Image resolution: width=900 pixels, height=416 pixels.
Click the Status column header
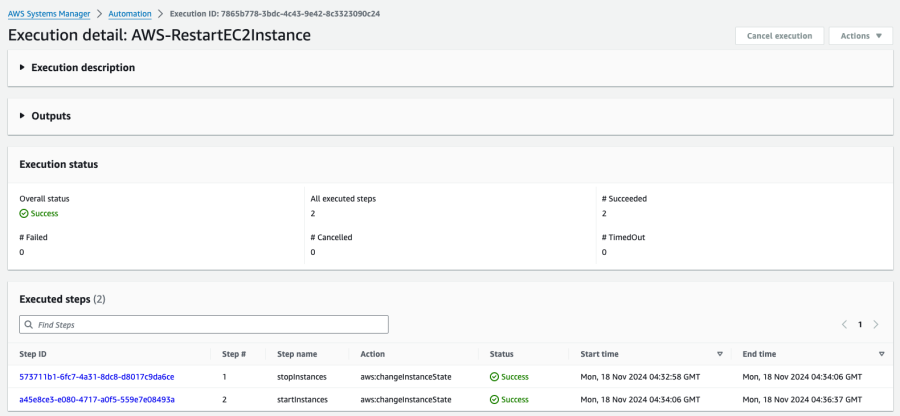[x=501, y=354]
